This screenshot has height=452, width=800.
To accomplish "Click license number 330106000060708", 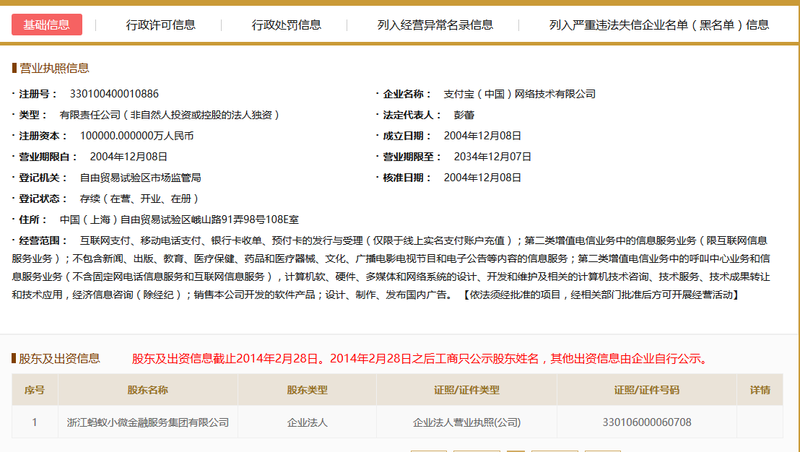I will [x=646, y=422].
